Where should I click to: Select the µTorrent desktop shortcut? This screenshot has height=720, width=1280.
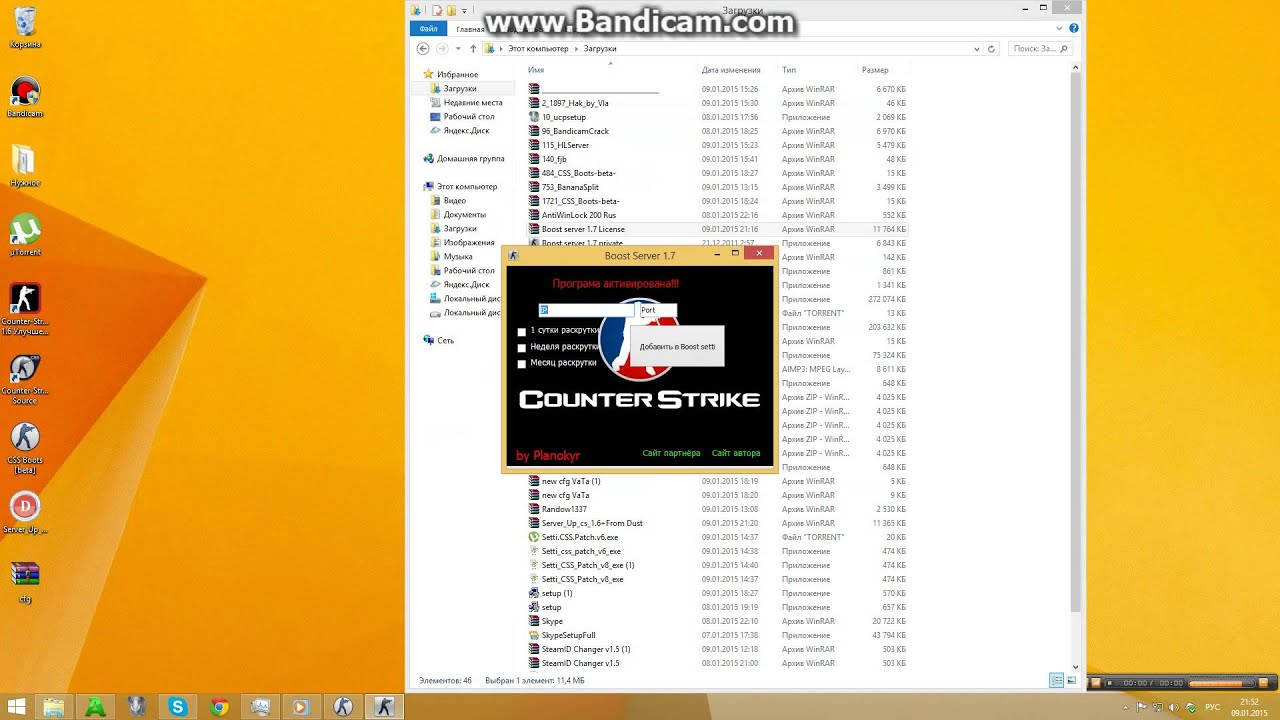pyautogui.click(x=25, y=235)
